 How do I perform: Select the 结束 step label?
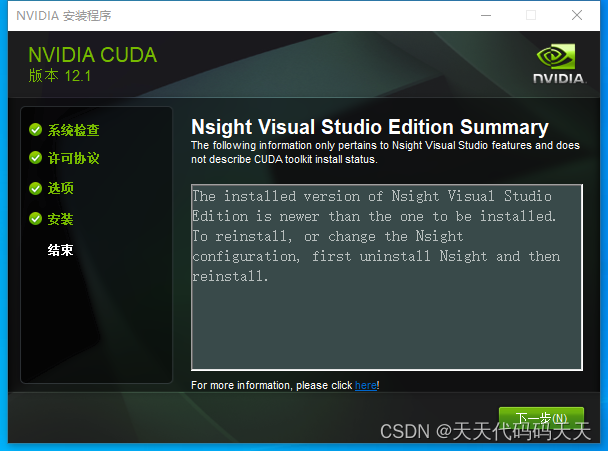[60, 250]
